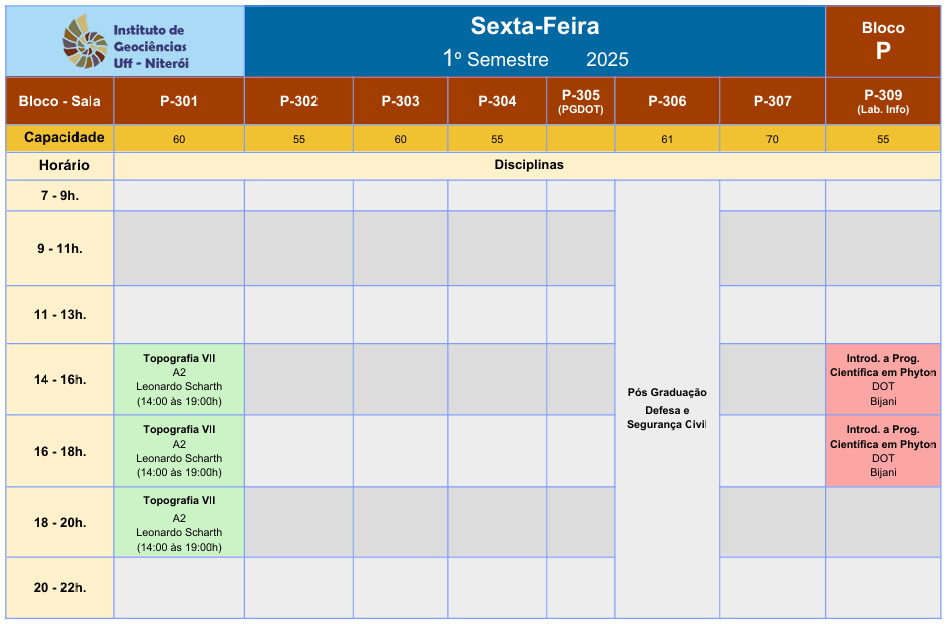Click the Instituto de Geociências shell logo
The width and height of the screenshot is (947, 624).
point(85,41)
